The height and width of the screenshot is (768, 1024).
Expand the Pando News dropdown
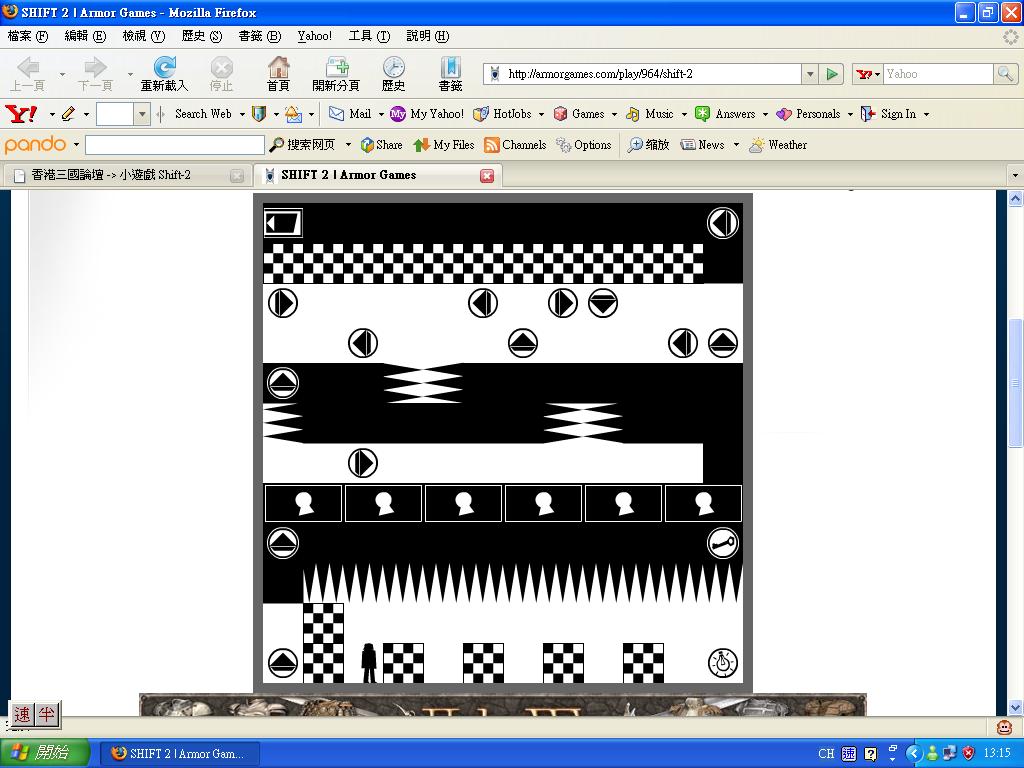736,145
